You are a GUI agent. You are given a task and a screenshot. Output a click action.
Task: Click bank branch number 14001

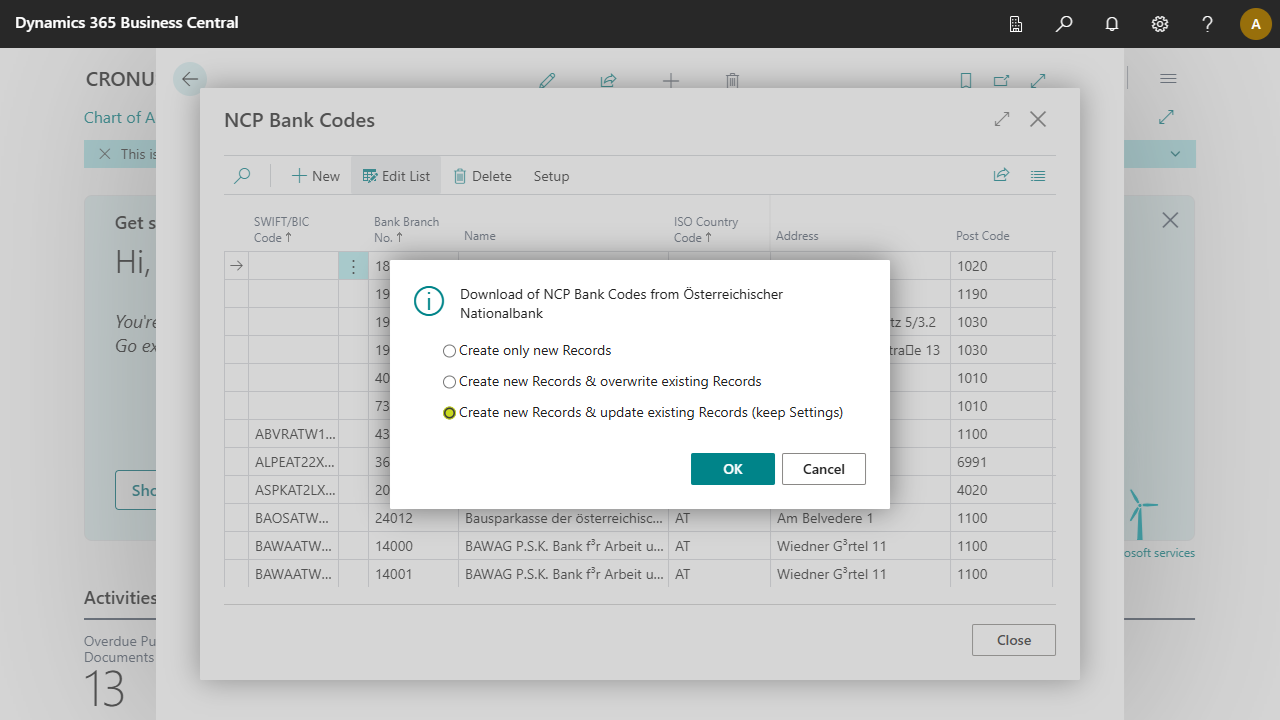413,574
